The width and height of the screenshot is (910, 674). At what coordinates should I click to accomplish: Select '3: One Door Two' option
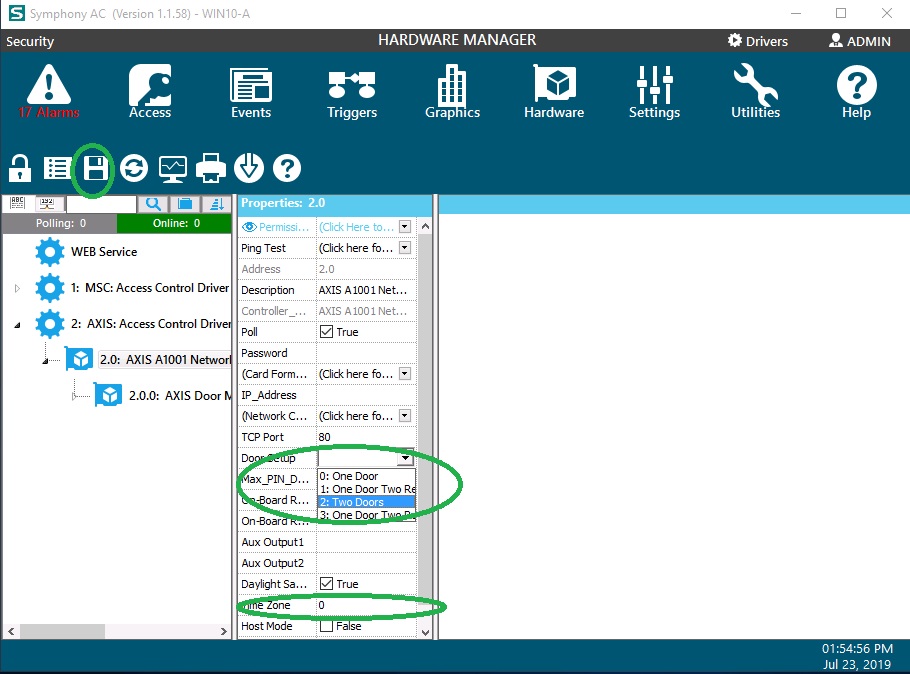367,514
